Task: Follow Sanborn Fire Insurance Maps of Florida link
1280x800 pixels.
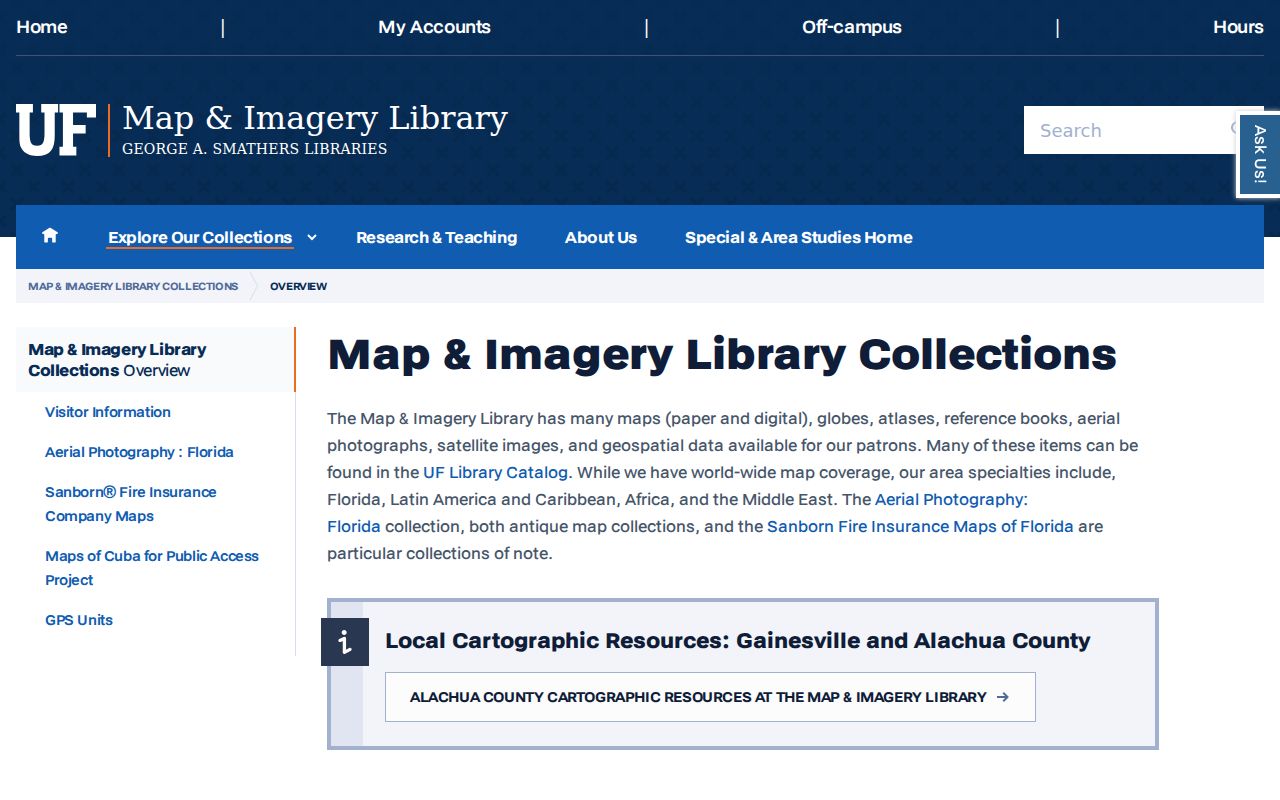Action: pyautogui.click(x=920, y=526)
